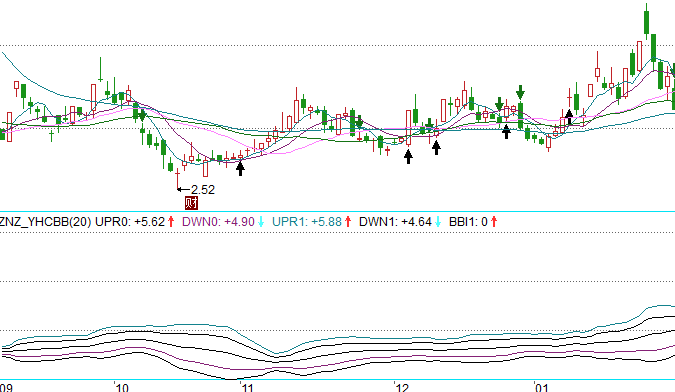This screenshot has width=675, height=392.
Task: Click the 2.52 lowest price label
Action: (x=202, y=190)
